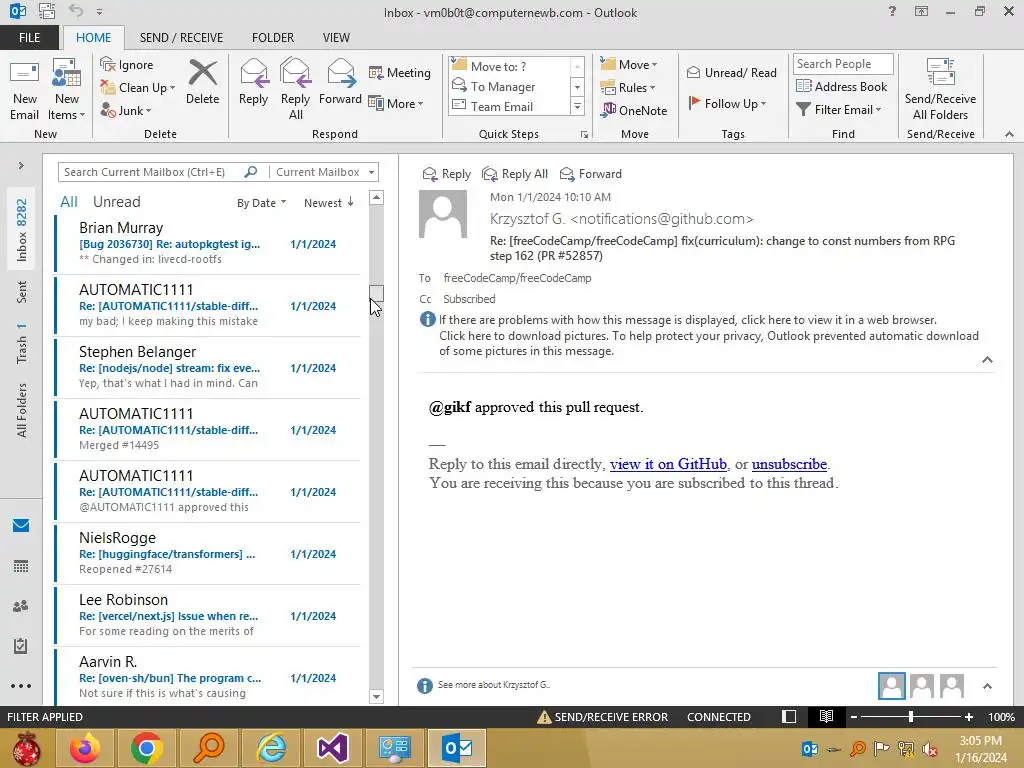1024x768 pixels.
Task: Expand the Quick Steps gallery
Action: pyautogui.click(x=577, y=106)
